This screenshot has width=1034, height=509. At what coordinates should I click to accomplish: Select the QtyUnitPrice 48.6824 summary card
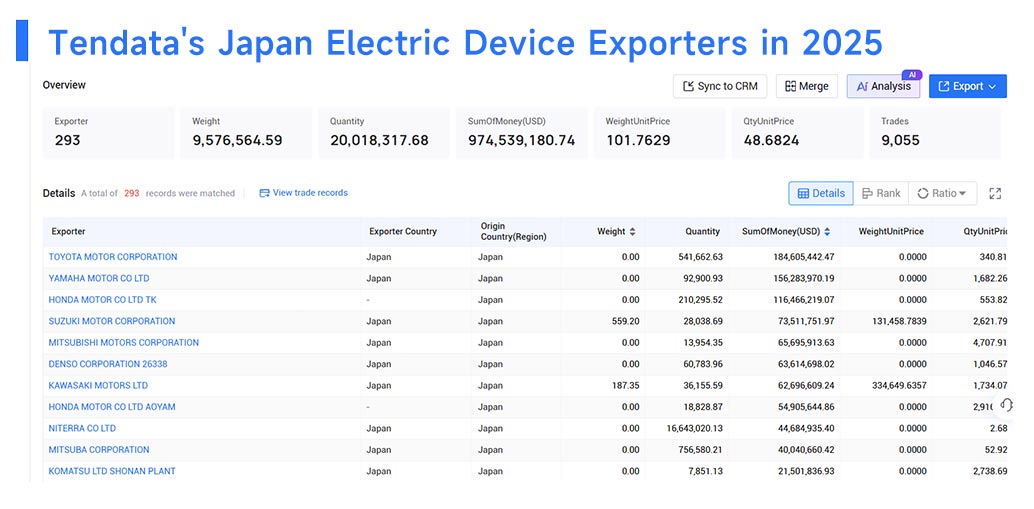(x=797, y=133)
